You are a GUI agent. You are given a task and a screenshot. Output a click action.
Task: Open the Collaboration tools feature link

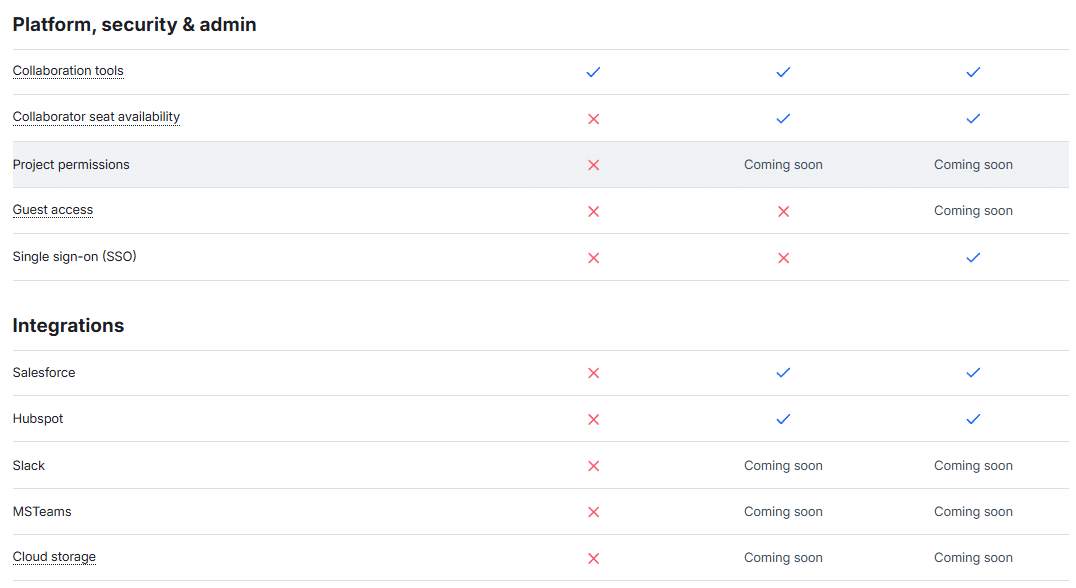(x=68, y=71)
